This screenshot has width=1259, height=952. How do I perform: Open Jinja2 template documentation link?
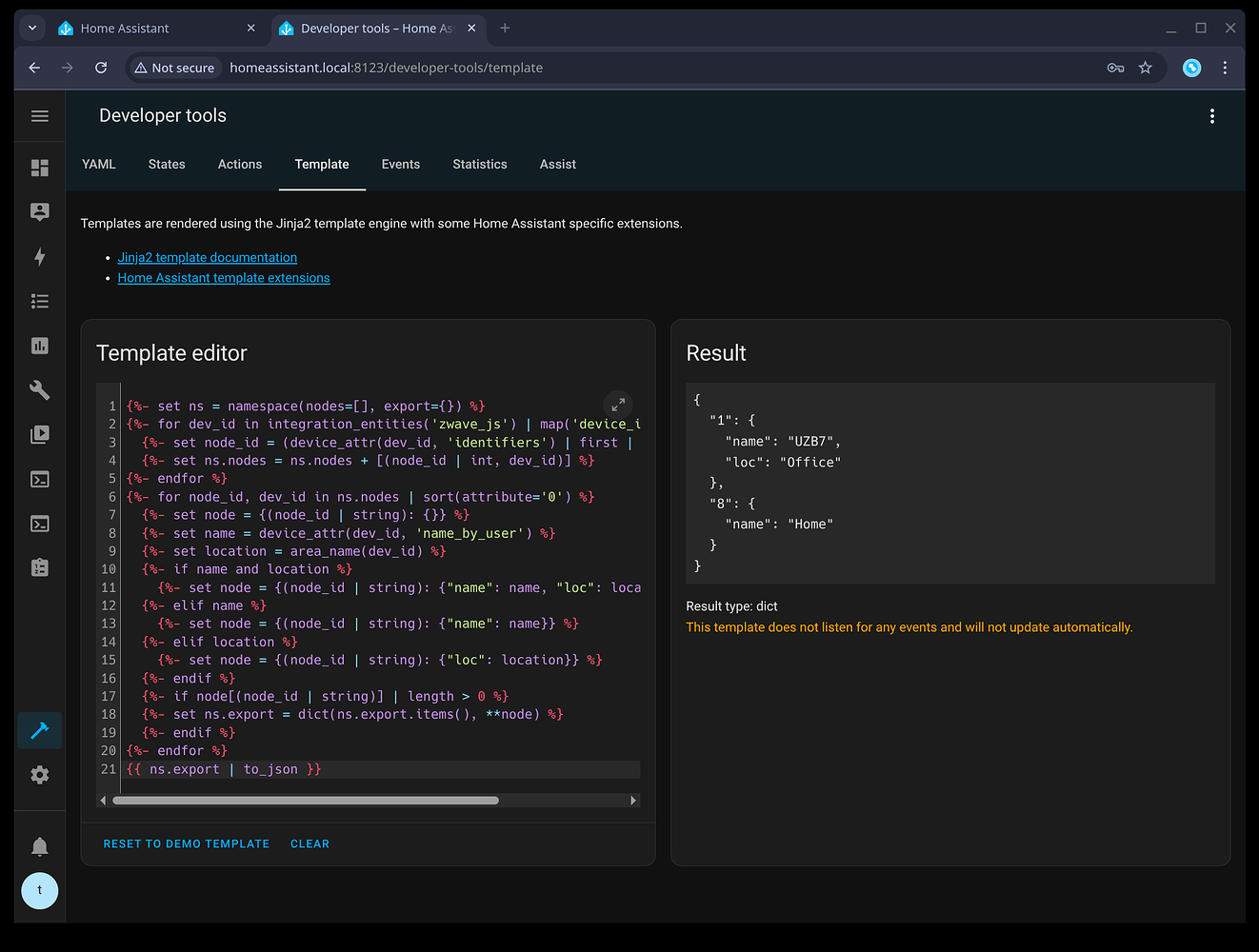207,258
